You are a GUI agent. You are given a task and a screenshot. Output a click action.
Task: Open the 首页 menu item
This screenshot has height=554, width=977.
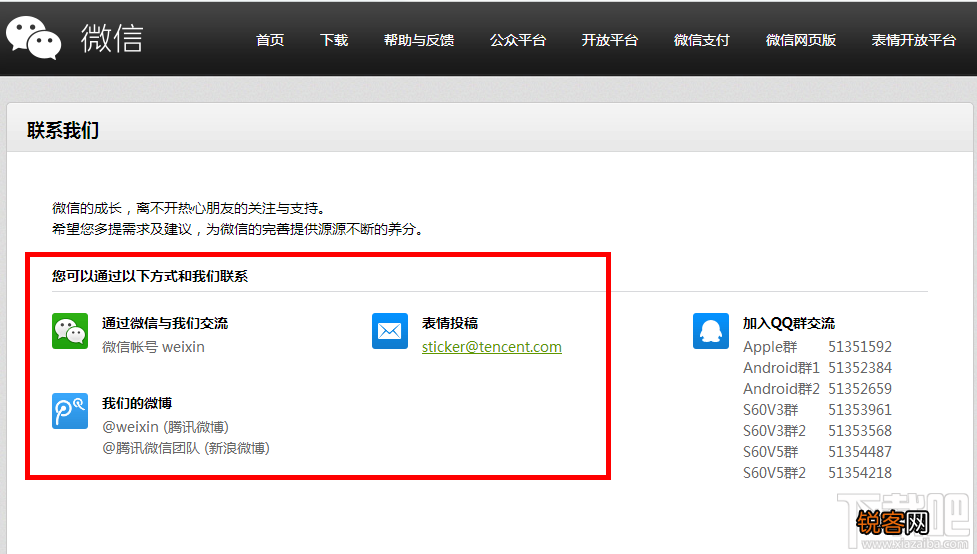coord(270,40)
